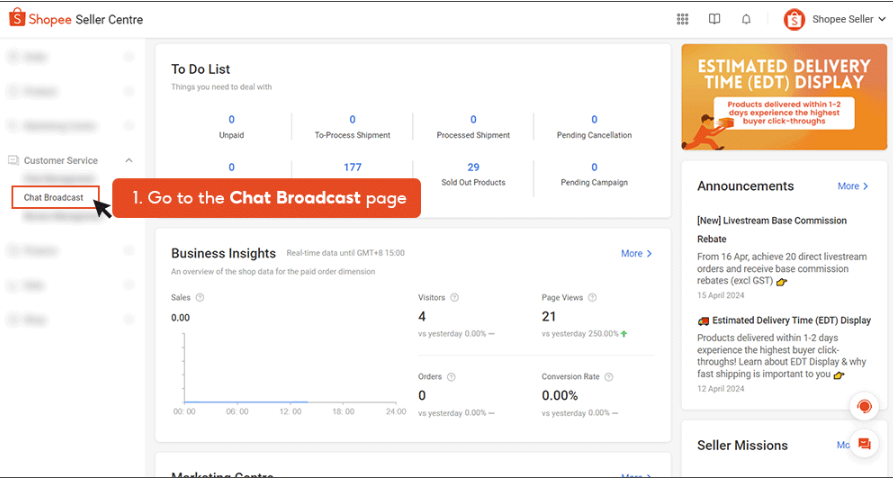The height and width of the screenshot is (478, 893).
Task: Open Pending Campaign count
Action: pyautogui.click(x=594, y=167)
